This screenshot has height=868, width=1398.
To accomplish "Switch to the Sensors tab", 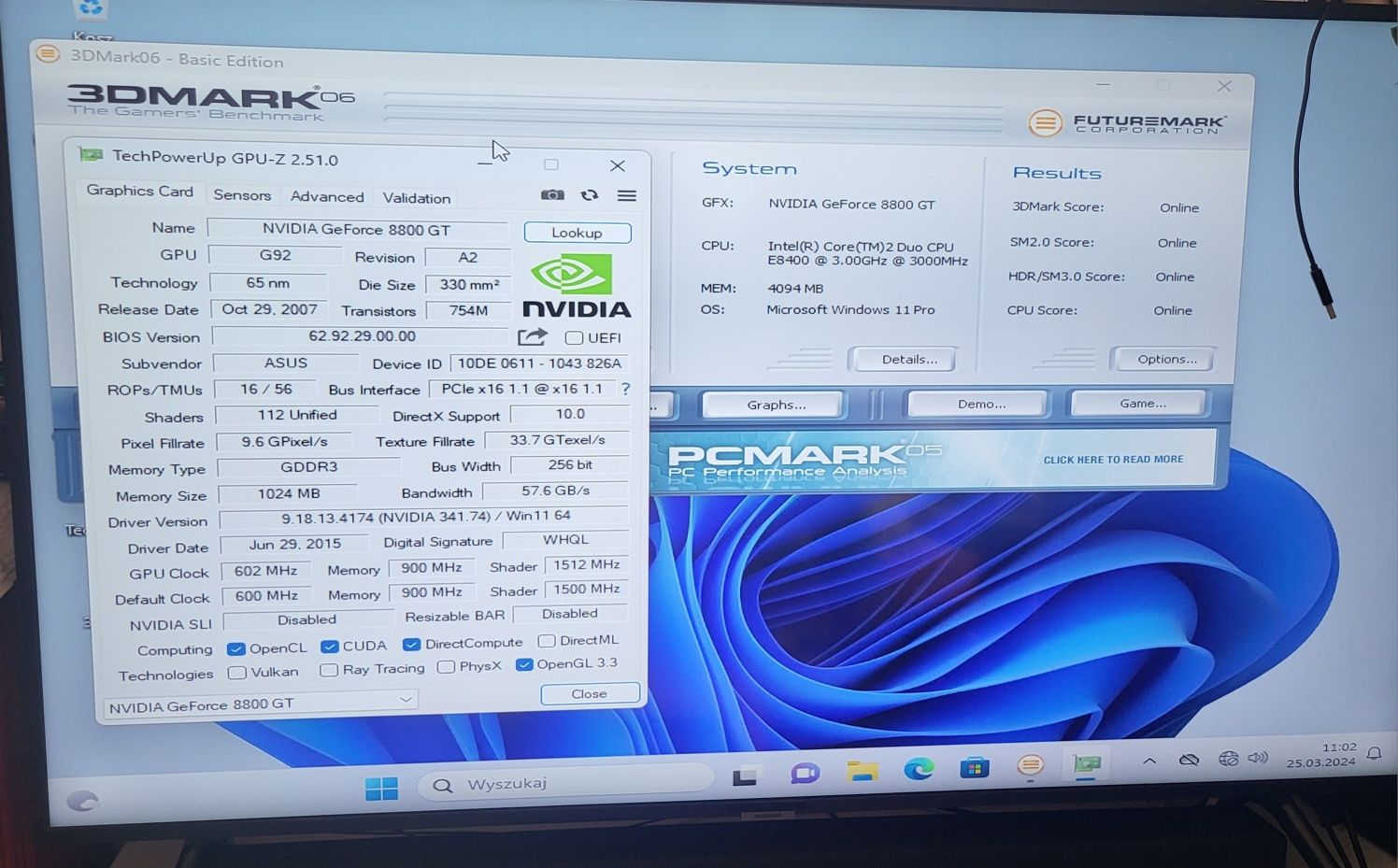I will tap(242, 194).
